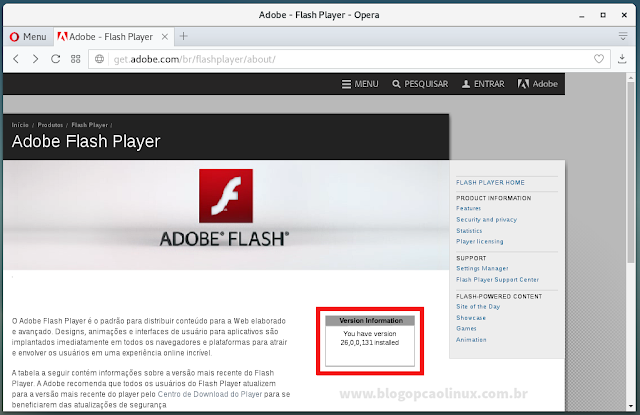Open the Games link
This screenshot has width=640, height=415.
coord(466,328)
